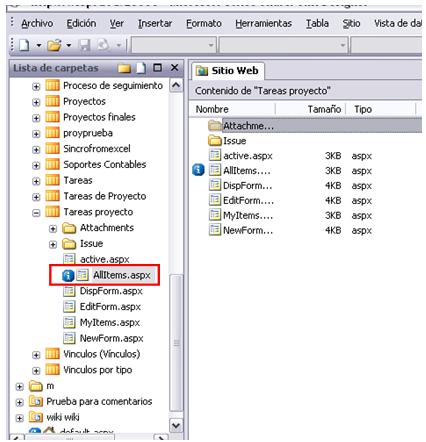426x442 pixels.
Task: Maximize the Lista de carpetas panel
Action: [x=157, y=68]
